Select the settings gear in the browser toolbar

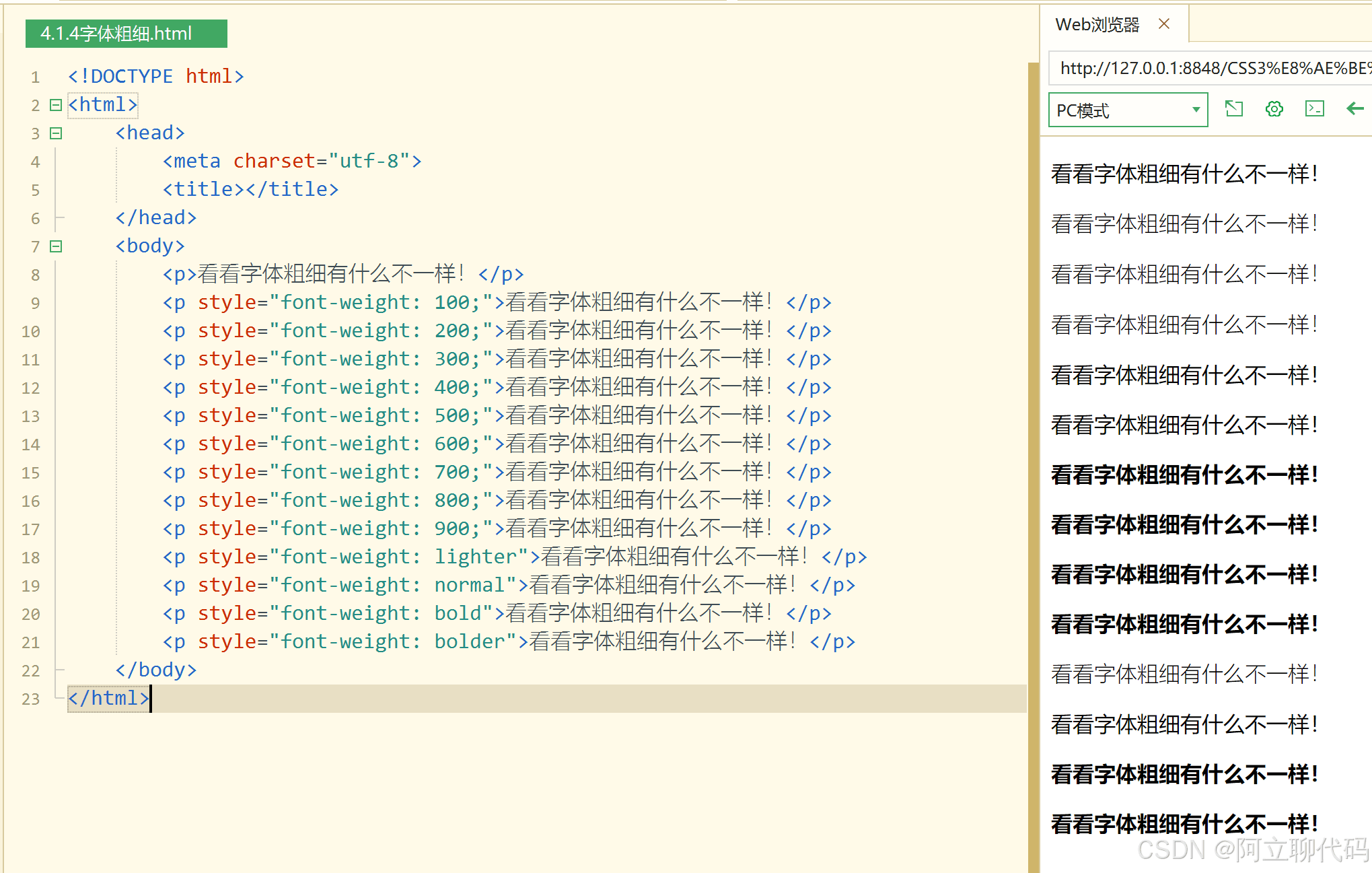click(1274, 108)
